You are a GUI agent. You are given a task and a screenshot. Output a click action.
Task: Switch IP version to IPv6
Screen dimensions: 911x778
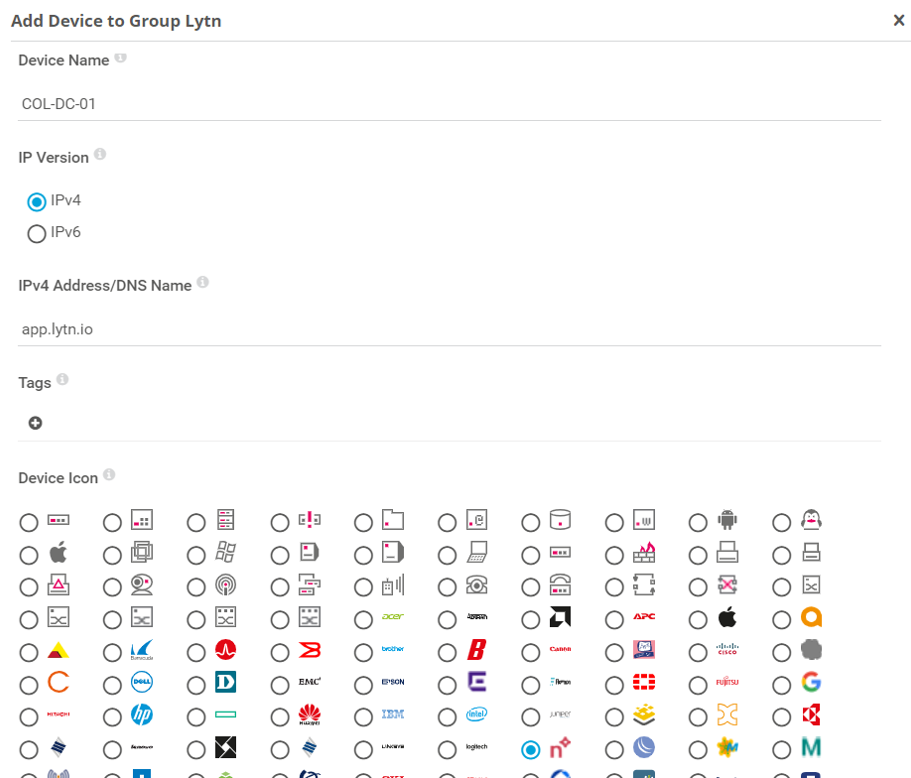(37, 234)
